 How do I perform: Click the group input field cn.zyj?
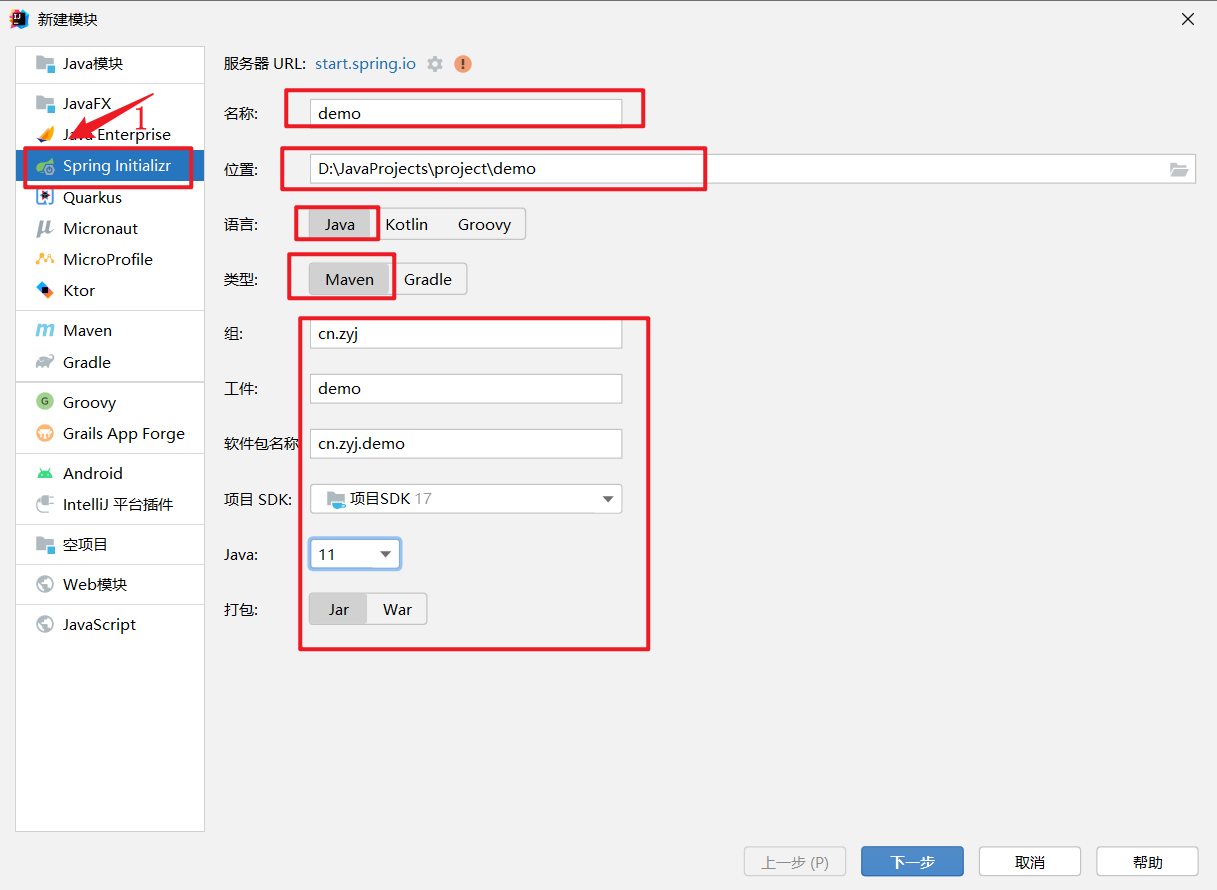(x=465, y=334)
